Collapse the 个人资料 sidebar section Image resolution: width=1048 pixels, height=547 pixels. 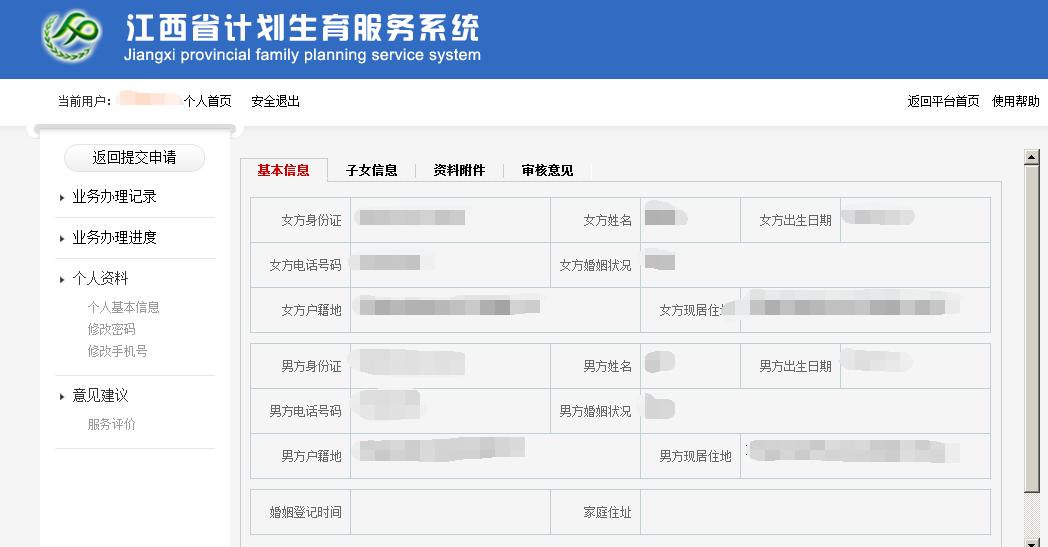pos(100,278)
